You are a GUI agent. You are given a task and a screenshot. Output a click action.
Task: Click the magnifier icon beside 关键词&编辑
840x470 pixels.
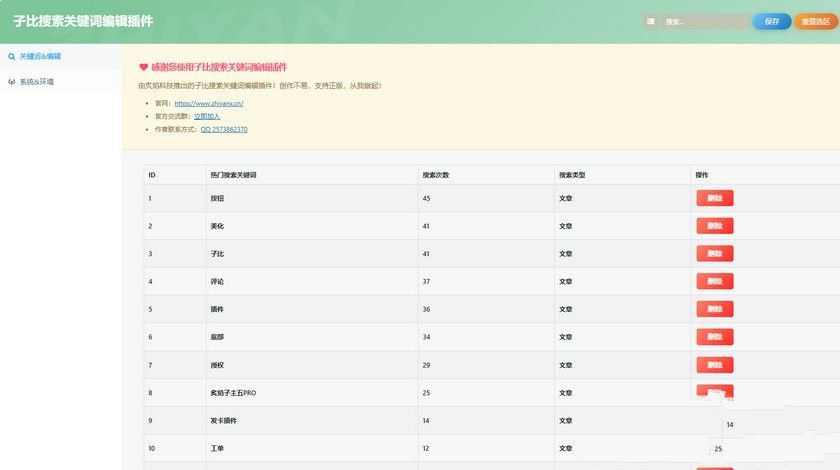click(x=11, y=57)
